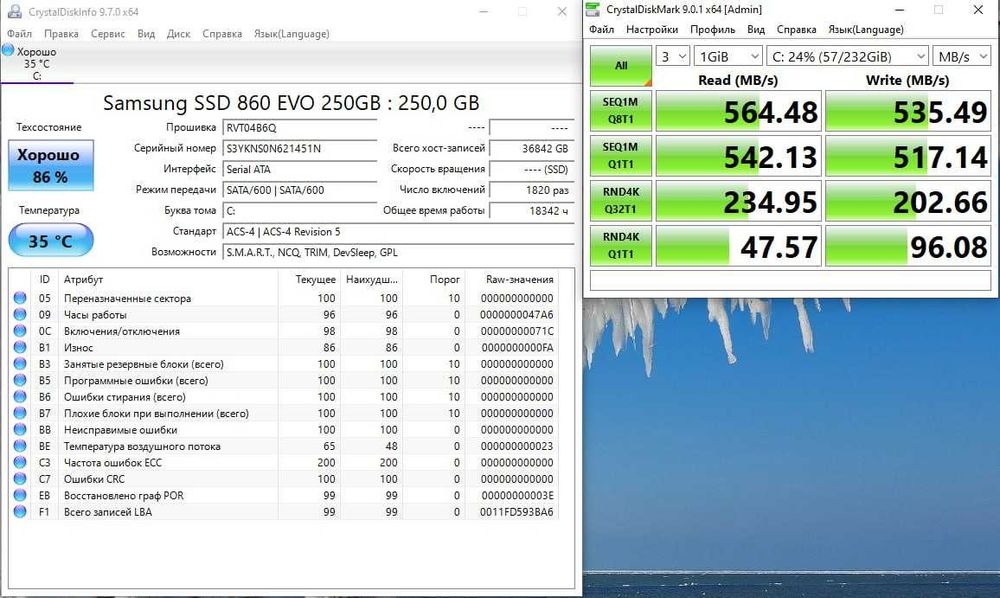The image size is (1000, 598).
Task: Open Настройки menu in CrystalDiskMark
Action: (x=652, y=29)
